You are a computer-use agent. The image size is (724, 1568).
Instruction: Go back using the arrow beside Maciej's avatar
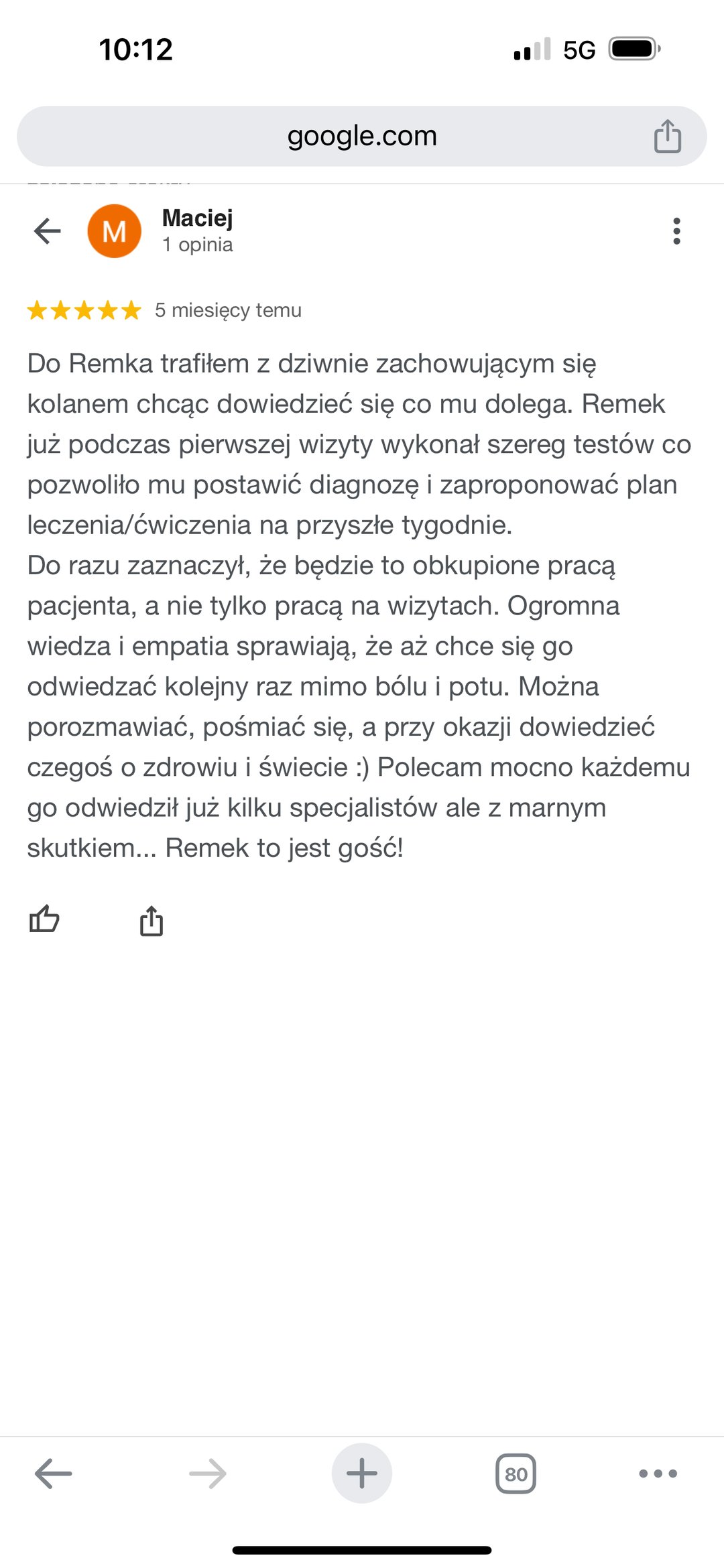pos(48,231)
